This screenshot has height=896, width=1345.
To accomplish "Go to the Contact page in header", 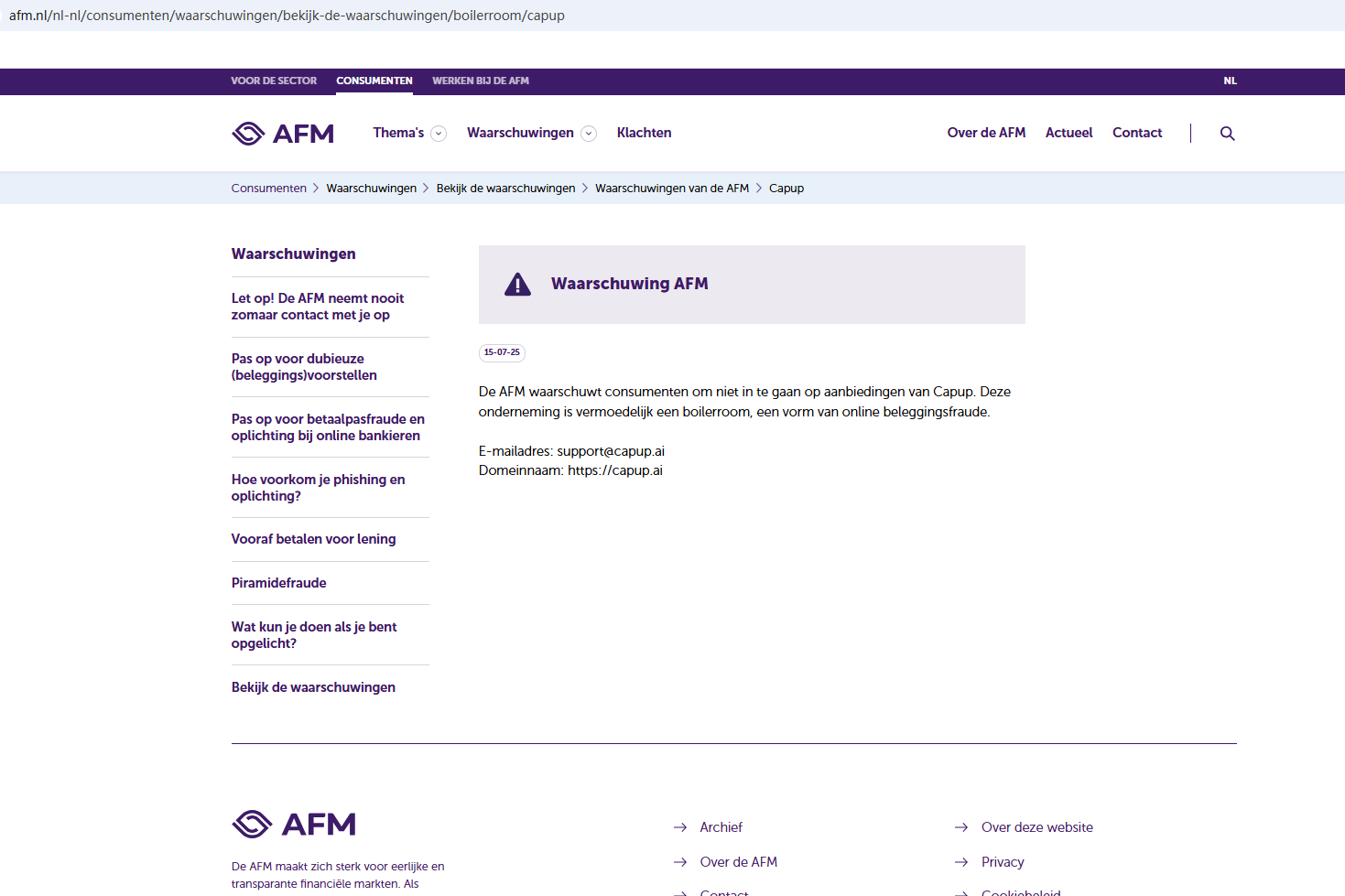I will [1137, 133].
